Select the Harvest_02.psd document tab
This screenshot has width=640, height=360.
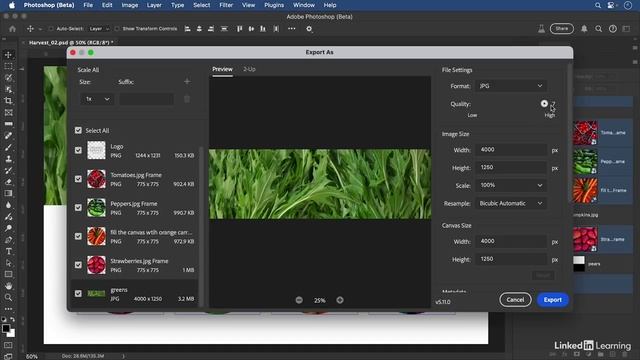click(70, 42)
